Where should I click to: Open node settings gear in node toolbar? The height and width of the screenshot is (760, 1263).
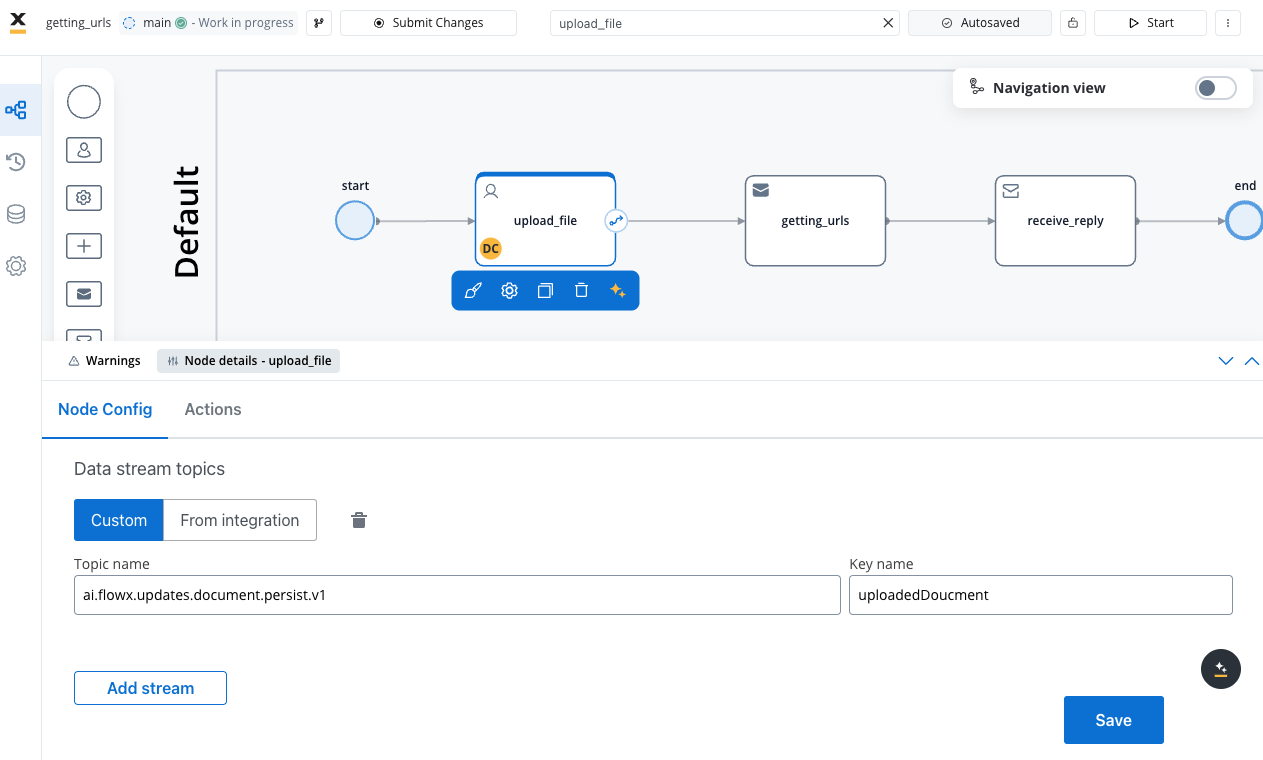pyautogui.click(x=509, y=291)
